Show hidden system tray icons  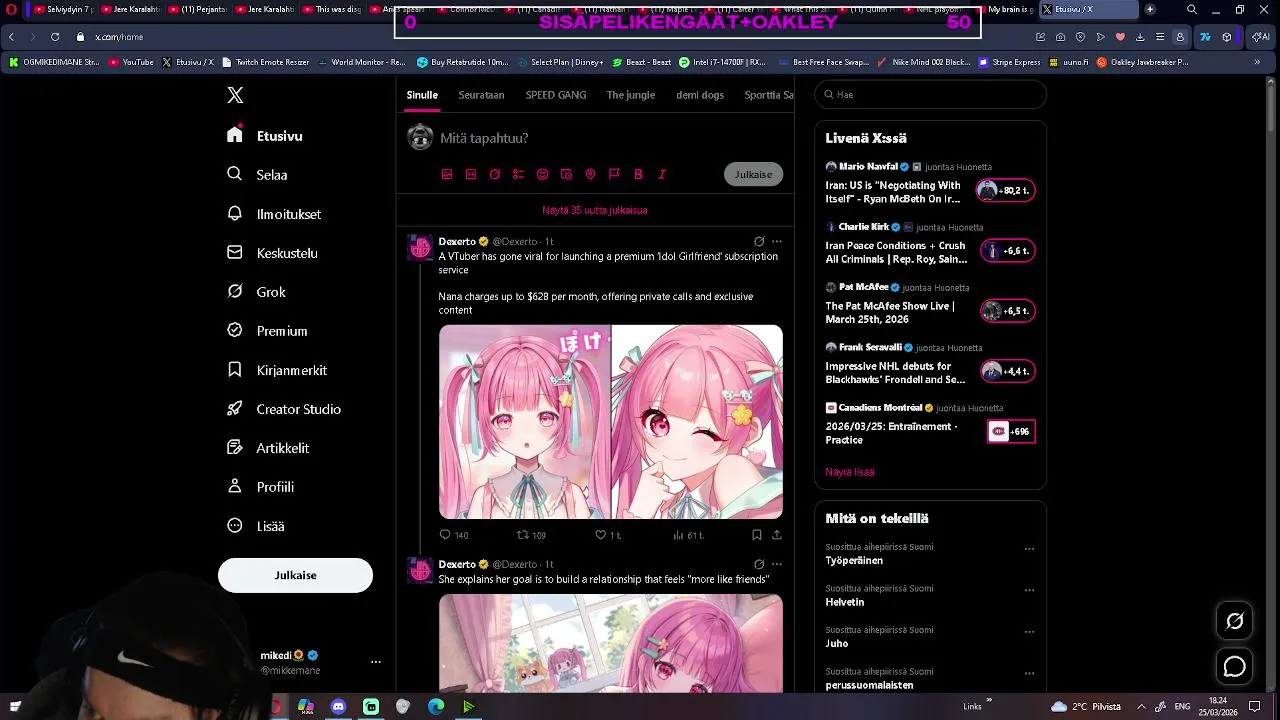[x=1141, y=706]
